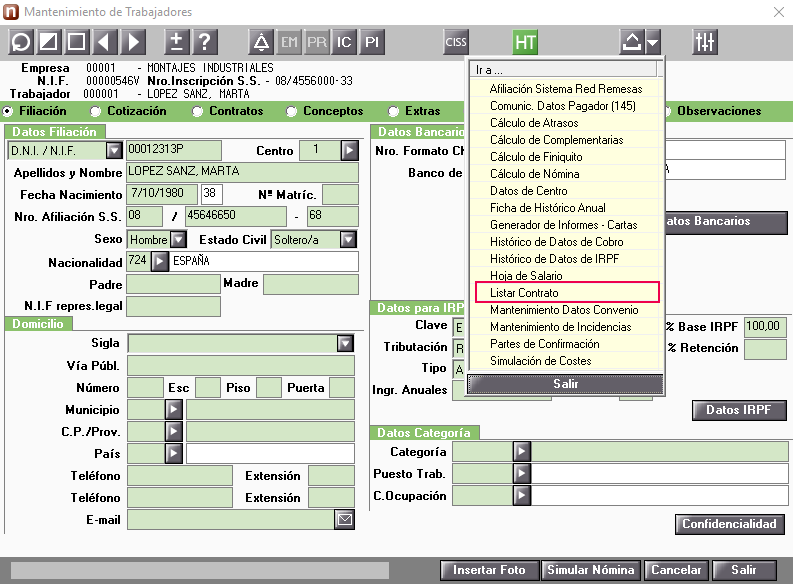
Task: Click the circular refresh arrow toolbar icon
Action: pos(21,42)
